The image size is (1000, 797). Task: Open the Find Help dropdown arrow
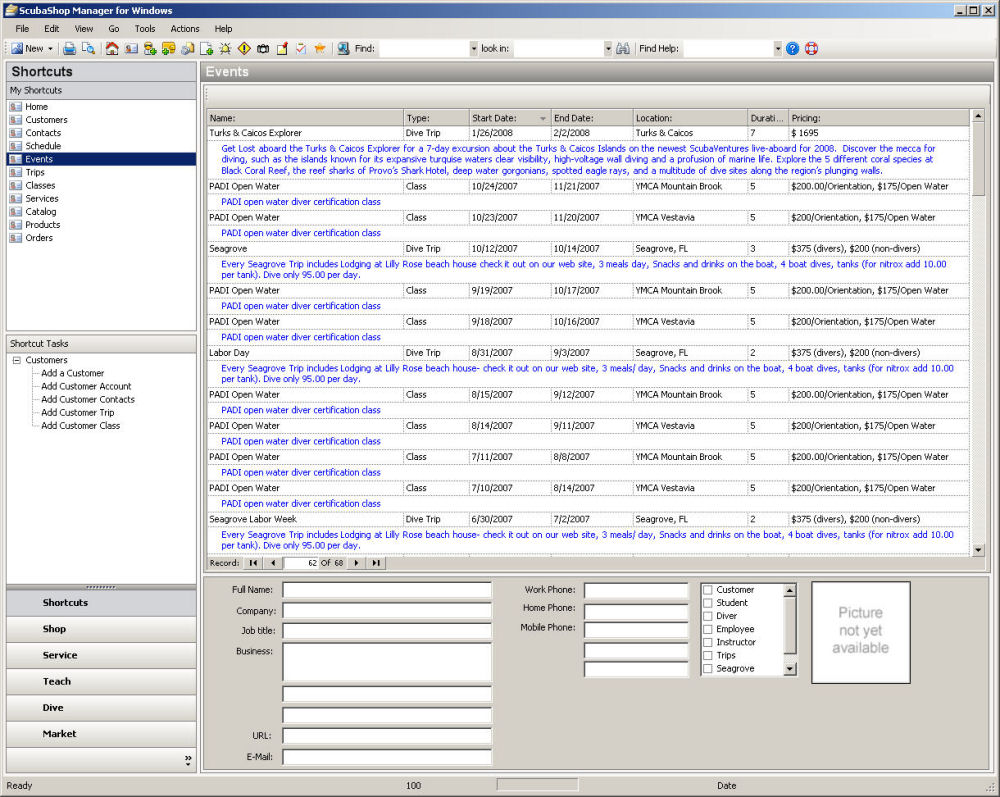[777, 48]
